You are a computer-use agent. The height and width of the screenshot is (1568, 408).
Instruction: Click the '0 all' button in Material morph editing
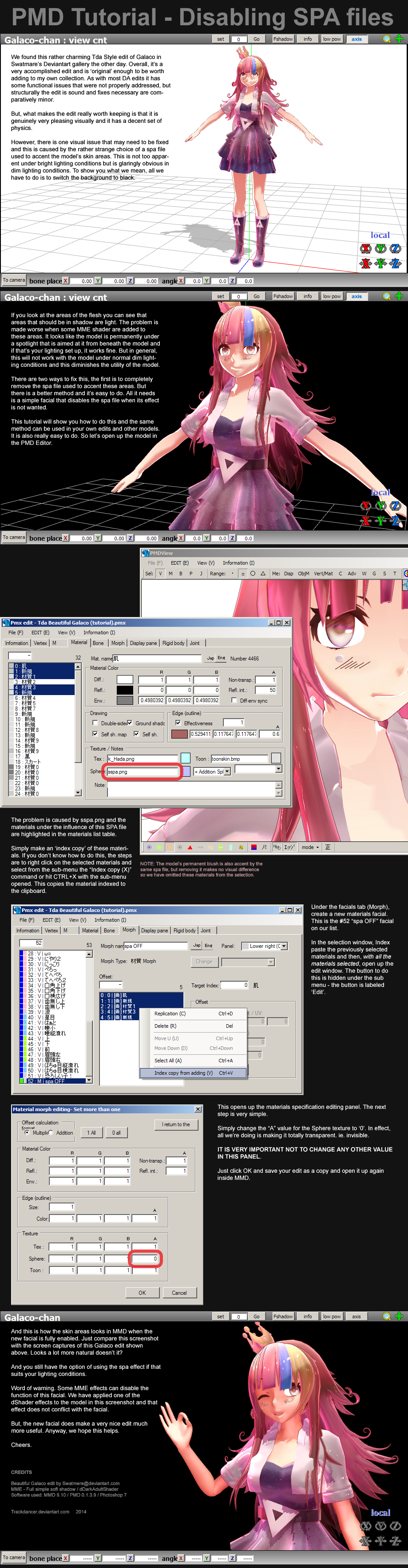116,1132
